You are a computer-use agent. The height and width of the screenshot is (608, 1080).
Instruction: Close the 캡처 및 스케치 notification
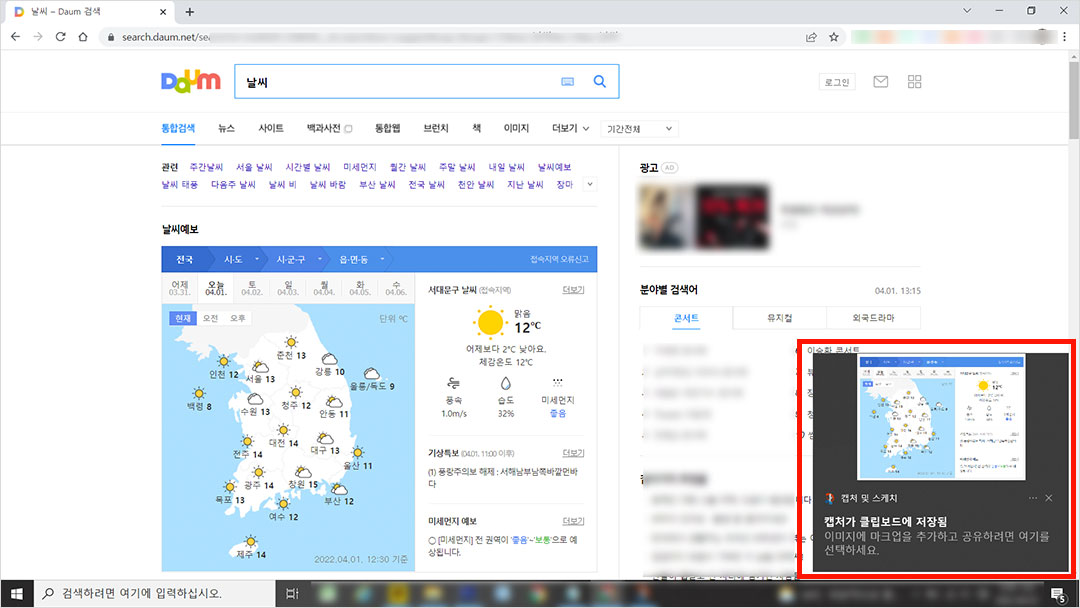[x=1048, y=498]
